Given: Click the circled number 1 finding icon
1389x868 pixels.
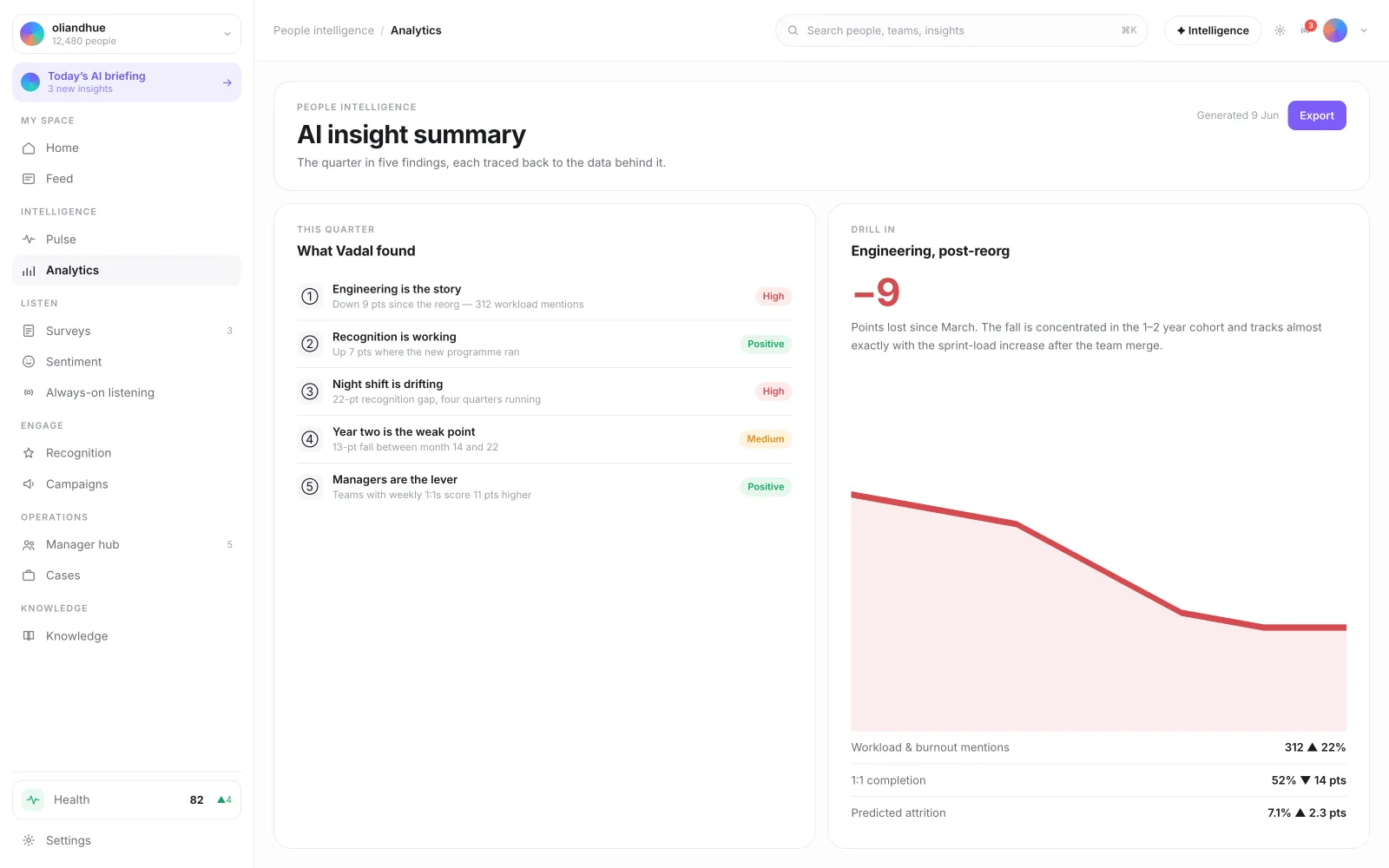Looking at the screenshot, I should point(310,297).
